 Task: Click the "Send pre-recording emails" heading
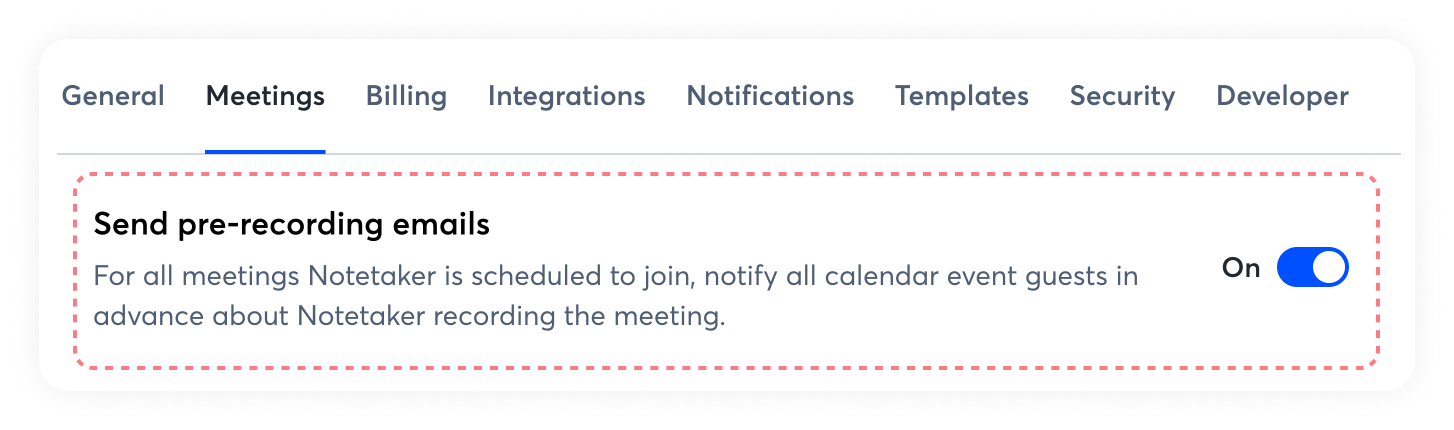(x=291, y=225)
